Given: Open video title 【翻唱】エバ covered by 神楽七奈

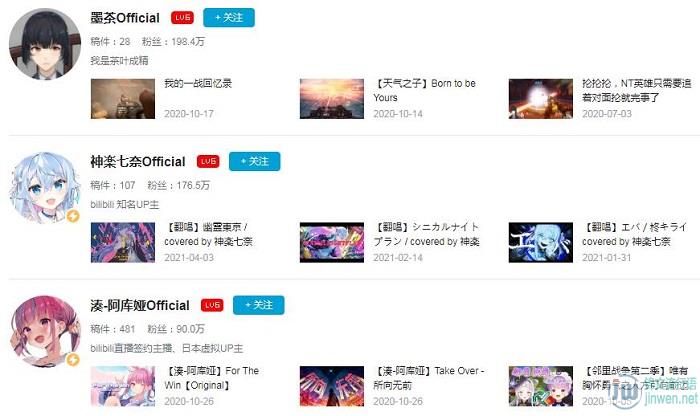Looking at the screenshot, I should tap(634, 234).
